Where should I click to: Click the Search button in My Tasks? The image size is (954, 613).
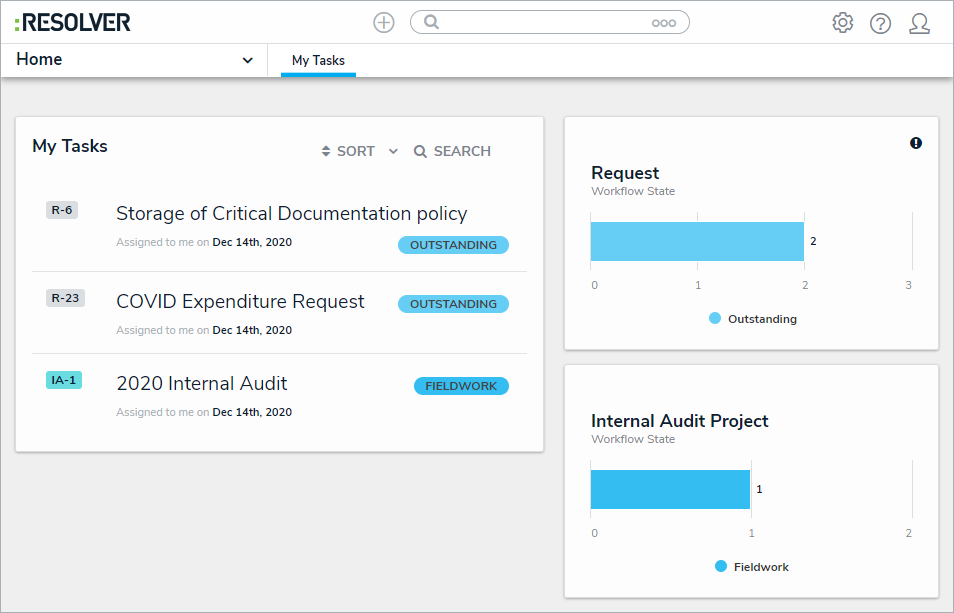(x=452, y=151)
